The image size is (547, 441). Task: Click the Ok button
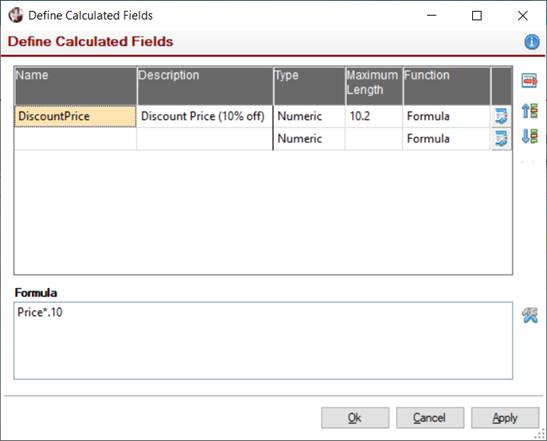point(355,418)
